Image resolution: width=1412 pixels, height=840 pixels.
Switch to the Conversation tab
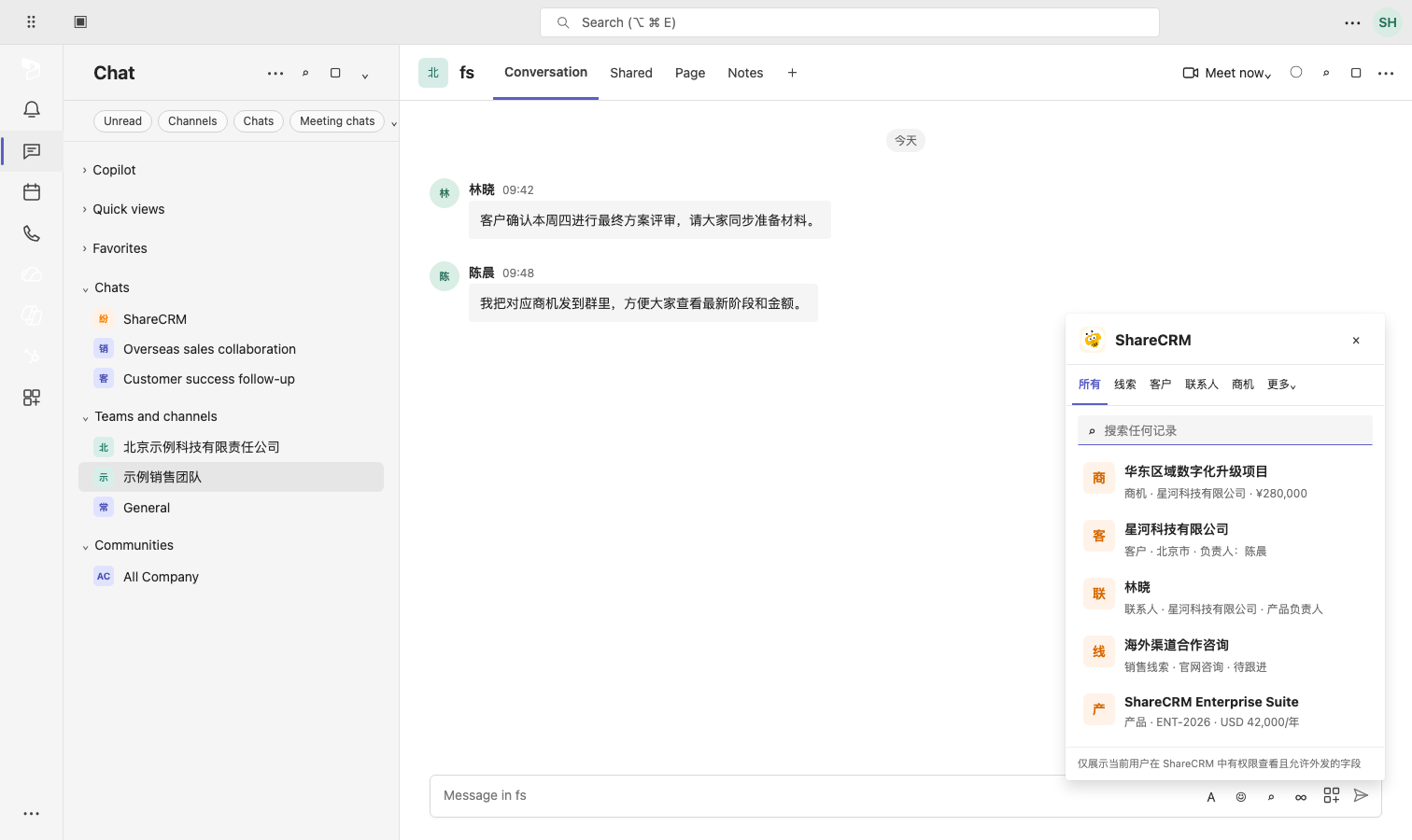point(545,72)
